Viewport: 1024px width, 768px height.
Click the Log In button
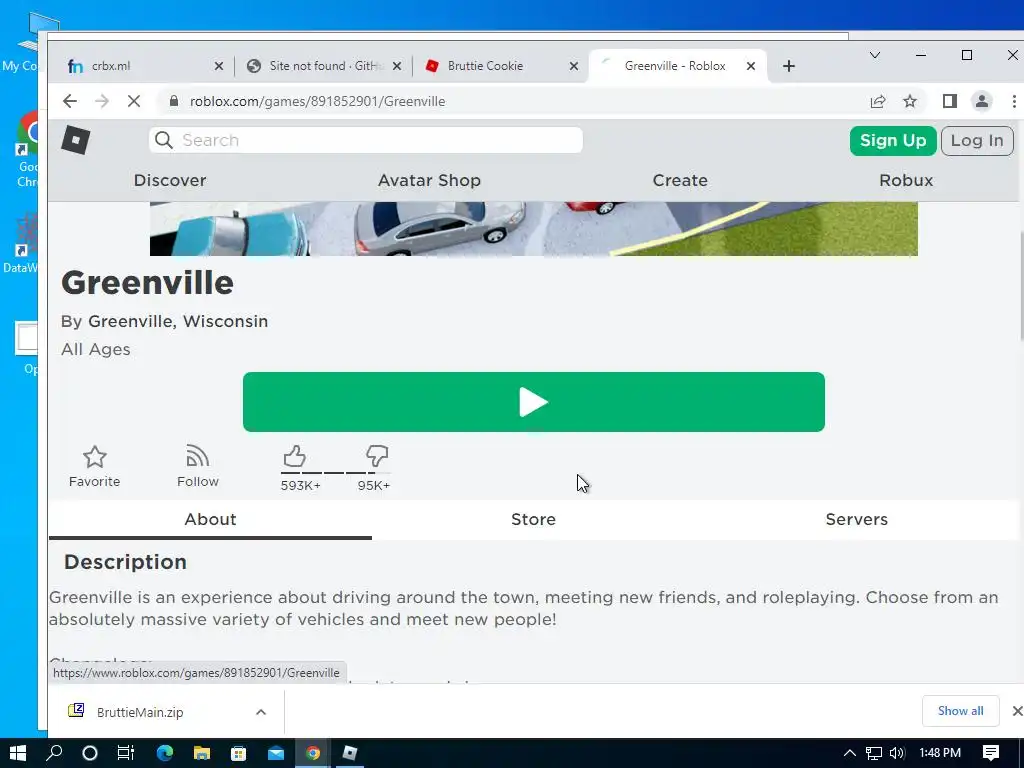977,140
